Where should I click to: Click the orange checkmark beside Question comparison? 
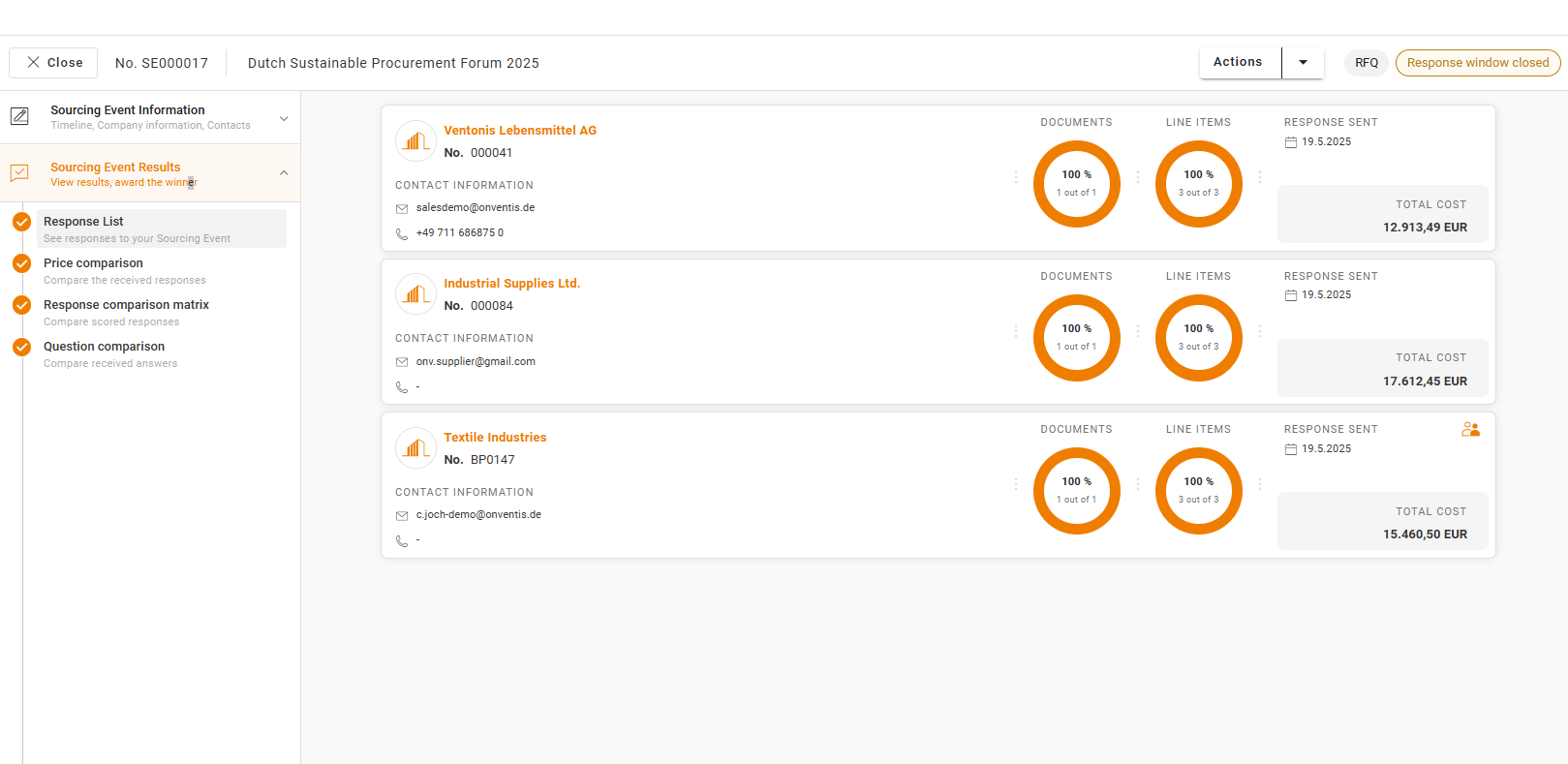[x=21, y=347]
